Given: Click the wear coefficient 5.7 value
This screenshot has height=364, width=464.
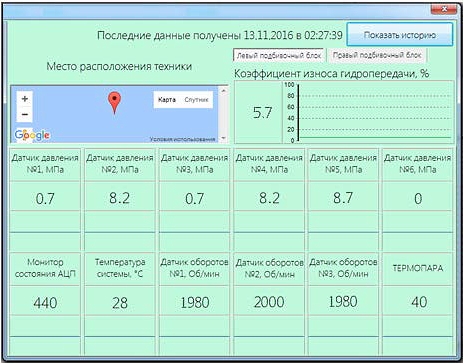Looking at the screenshot, I should tap(262, 113).
